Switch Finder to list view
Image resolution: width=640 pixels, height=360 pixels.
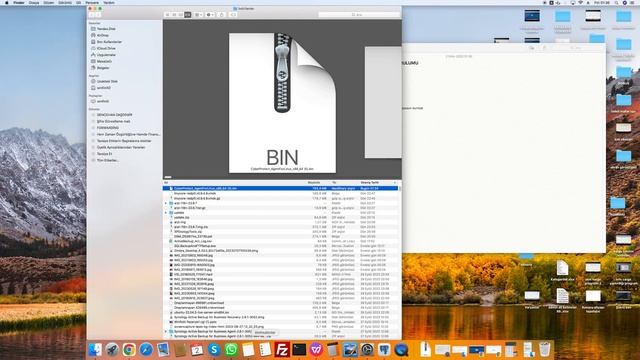pyautogui.click(x=174, y=15)
